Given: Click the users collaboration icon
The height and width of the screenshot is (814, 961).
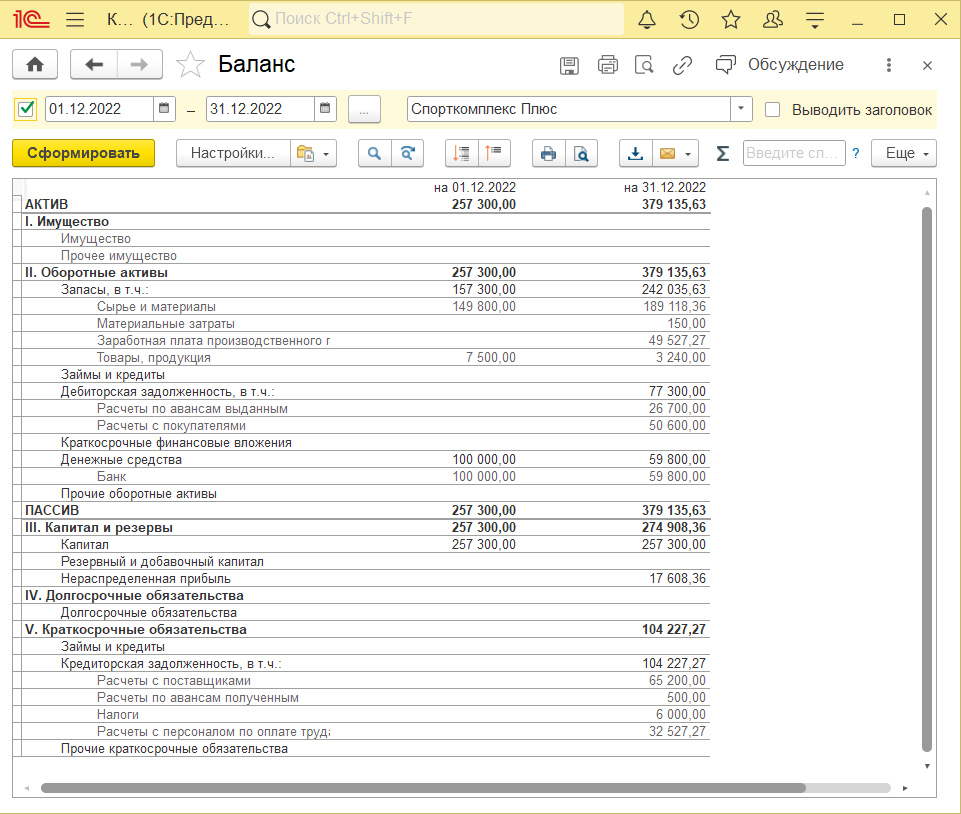Looking at the screenshot, I should [x=773, y=20].
